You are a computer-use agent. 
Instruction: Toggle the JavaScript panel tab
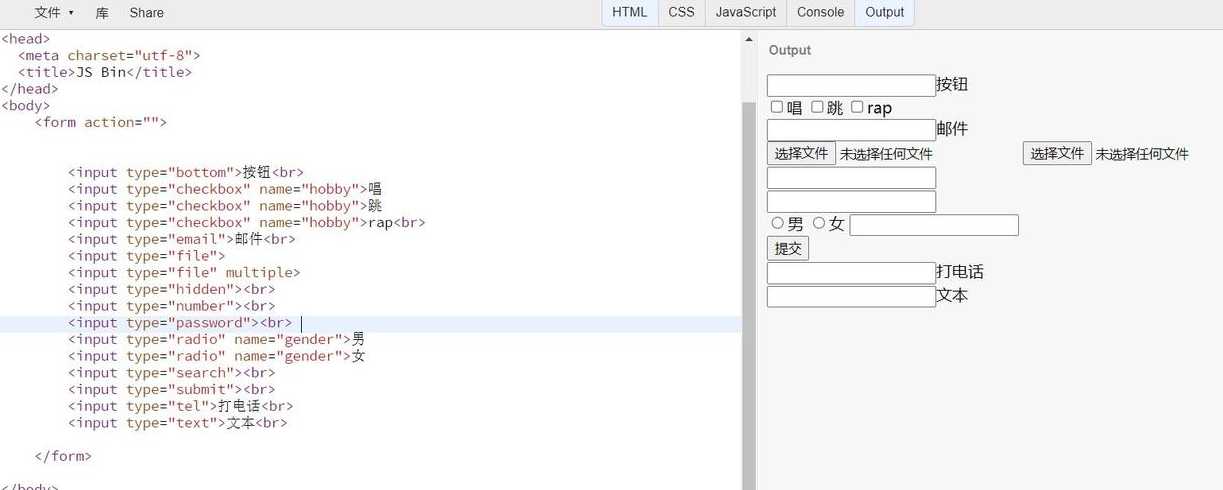coord(745,12)
